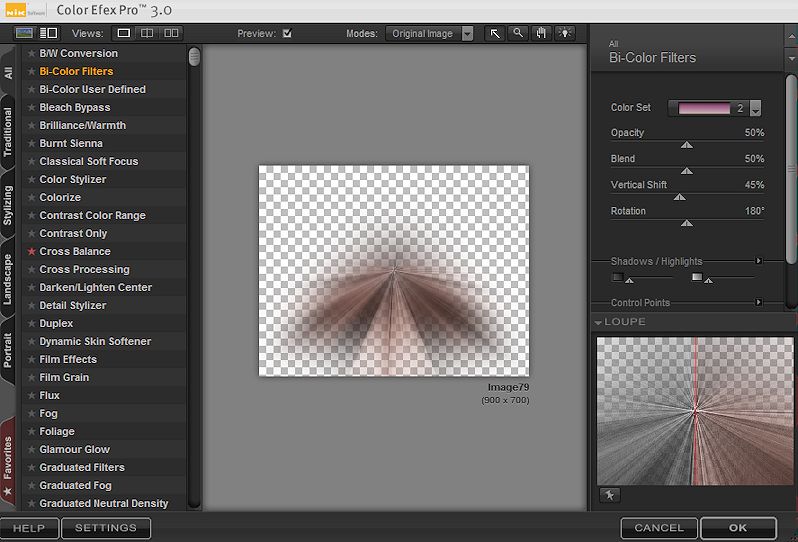Image resolution: width=798 pixels, height=542 pixels.
Task: Toggle favorite star for Film Grain
Action: click(x=31, y=378)
